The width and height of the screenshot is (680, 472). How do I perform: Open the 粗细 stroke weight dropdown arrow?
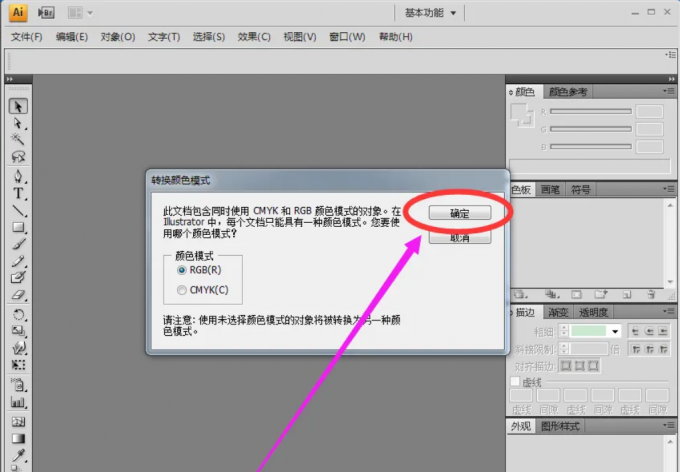(615, 331)
